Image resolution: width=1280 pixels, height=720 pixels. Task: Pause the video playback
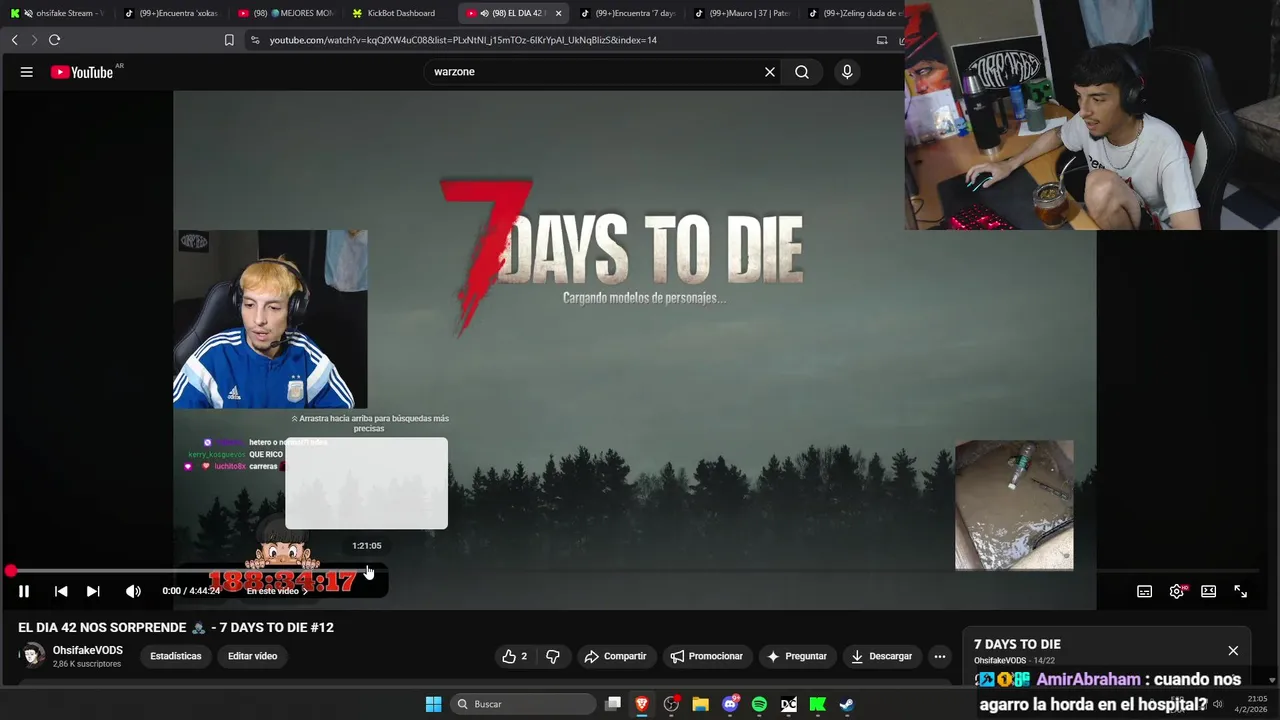point(24,591)
